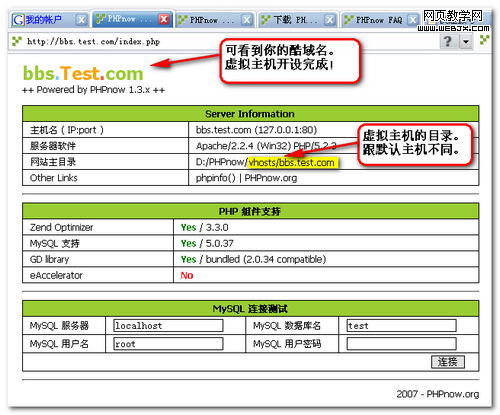Click the green icon right of address dropdown

pos(484,40)
